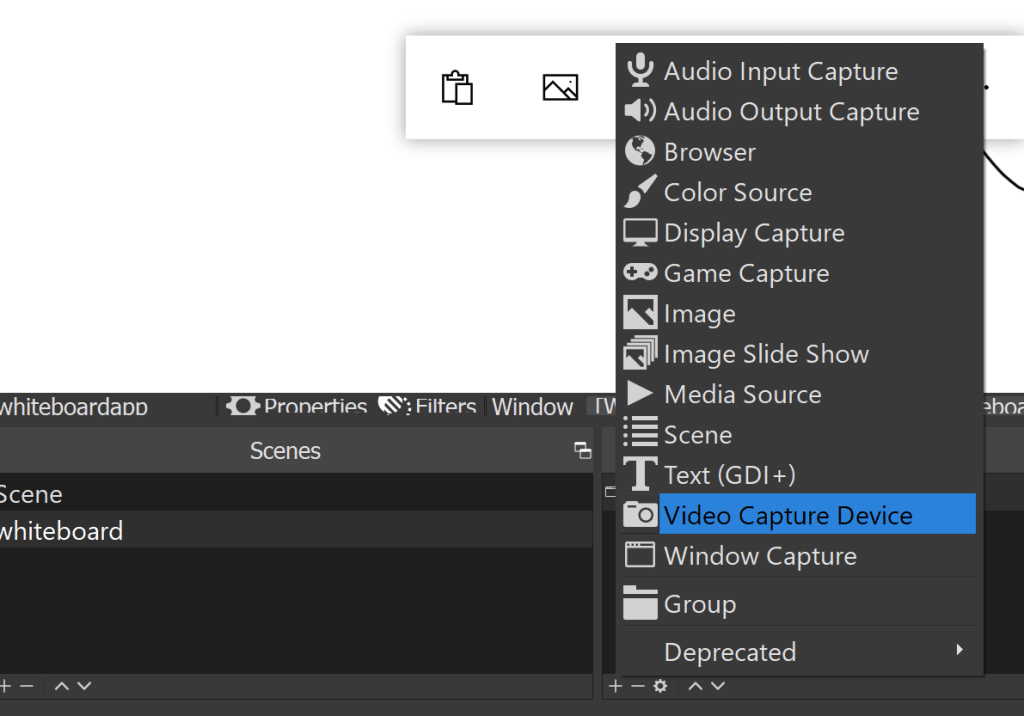Image resolution: width=1024 pixels, height=716 pixels.
Task: Click the insert picture icon in whiteboard toolbar
Action: coord(560,88)
